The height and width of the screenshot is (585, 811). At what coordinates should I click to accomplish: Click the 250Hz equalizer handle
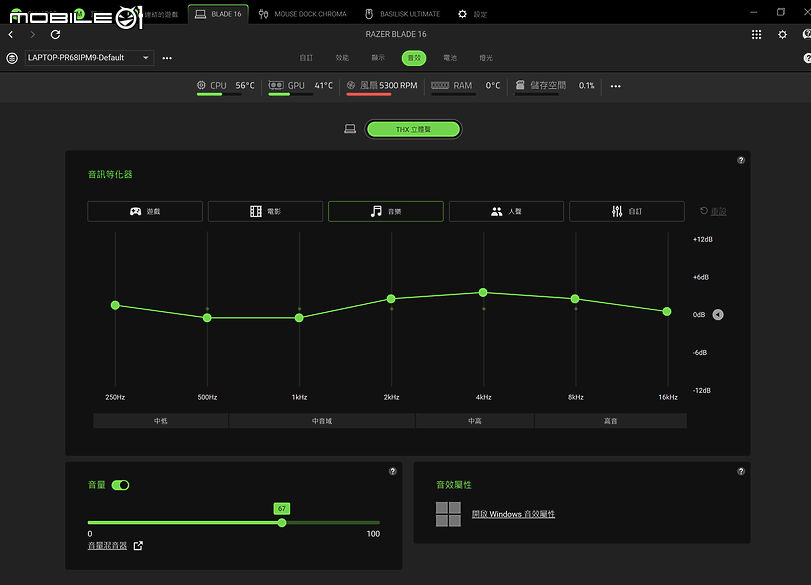tap(115, 305)
